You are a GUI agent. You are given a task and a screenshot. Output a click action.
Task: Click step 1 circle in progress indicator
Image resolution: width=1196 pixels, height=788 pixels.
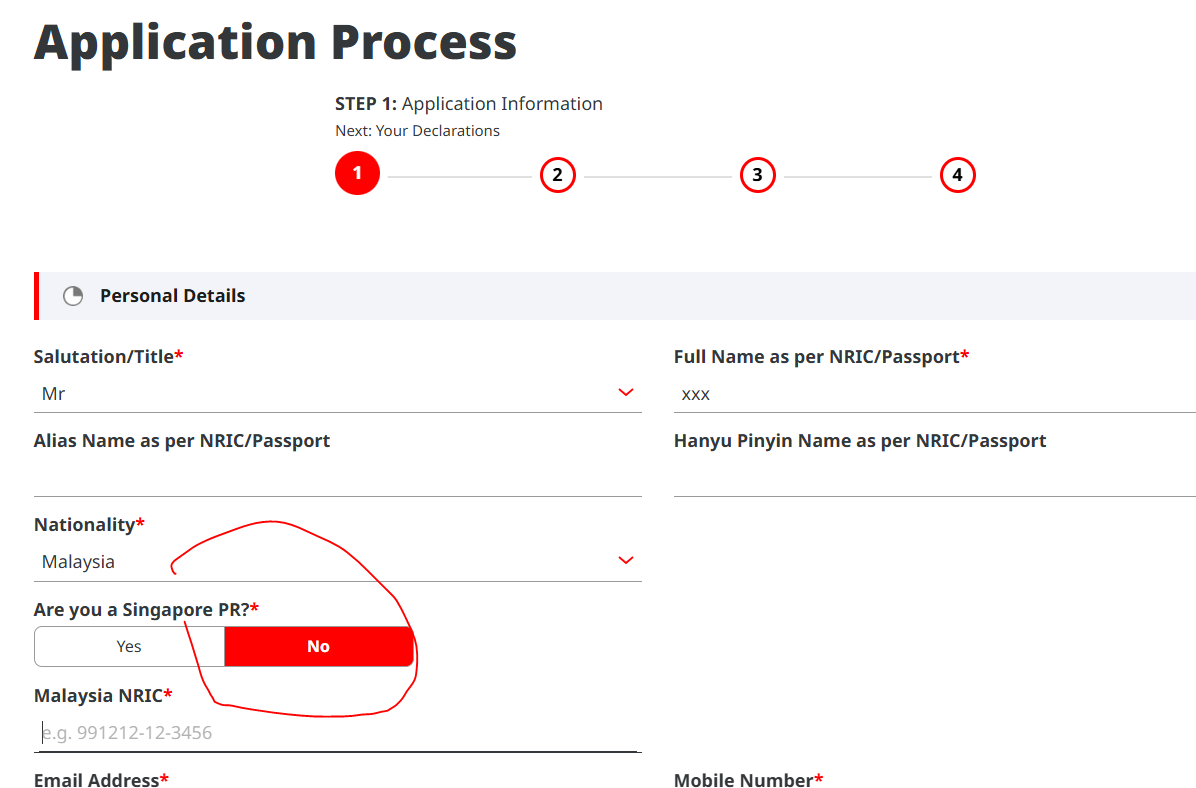[x=357, y=175]
